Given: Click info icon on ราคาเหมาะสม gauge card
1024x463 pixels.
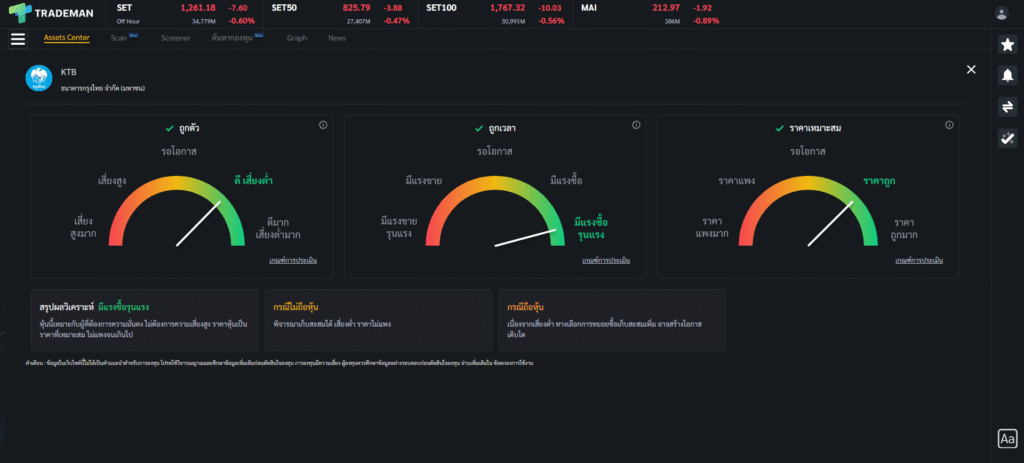Looking at the screenshot, I should [949, 125].
